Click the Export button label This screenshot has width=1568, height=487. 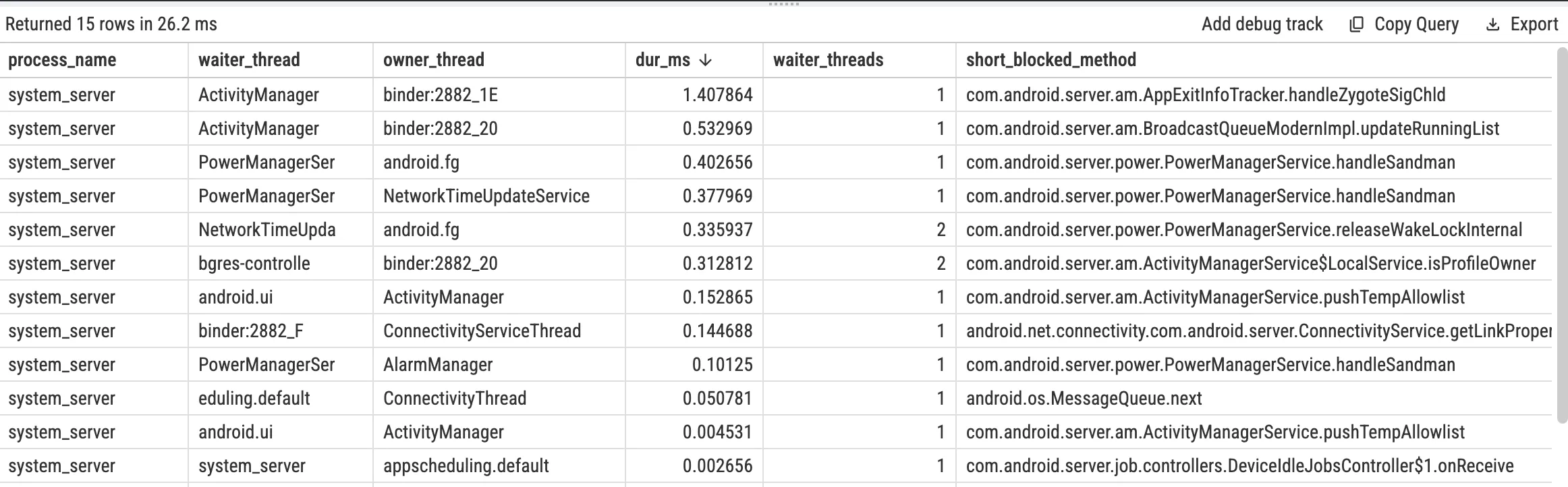click(x=1534, y=24)
